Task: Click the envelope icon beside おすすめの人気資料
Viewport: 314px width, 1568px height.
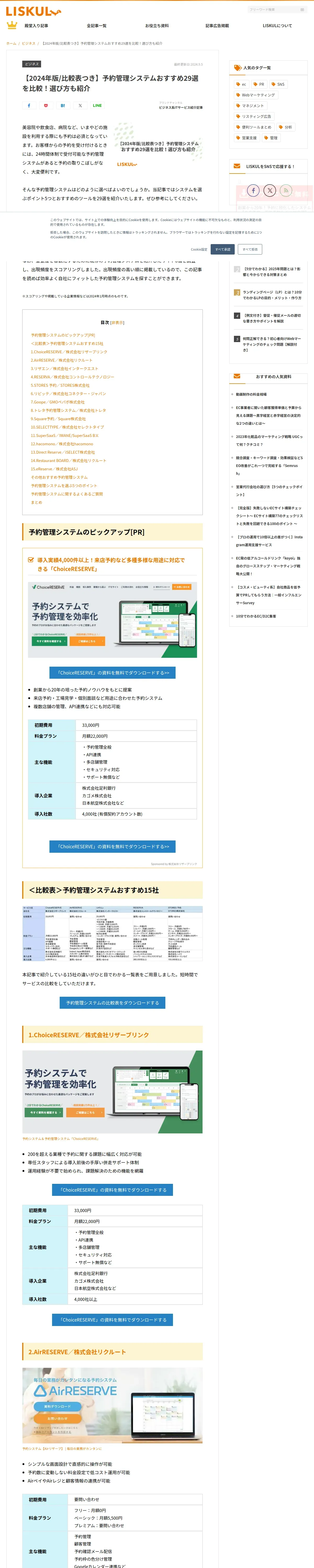Action: point(237,376)
